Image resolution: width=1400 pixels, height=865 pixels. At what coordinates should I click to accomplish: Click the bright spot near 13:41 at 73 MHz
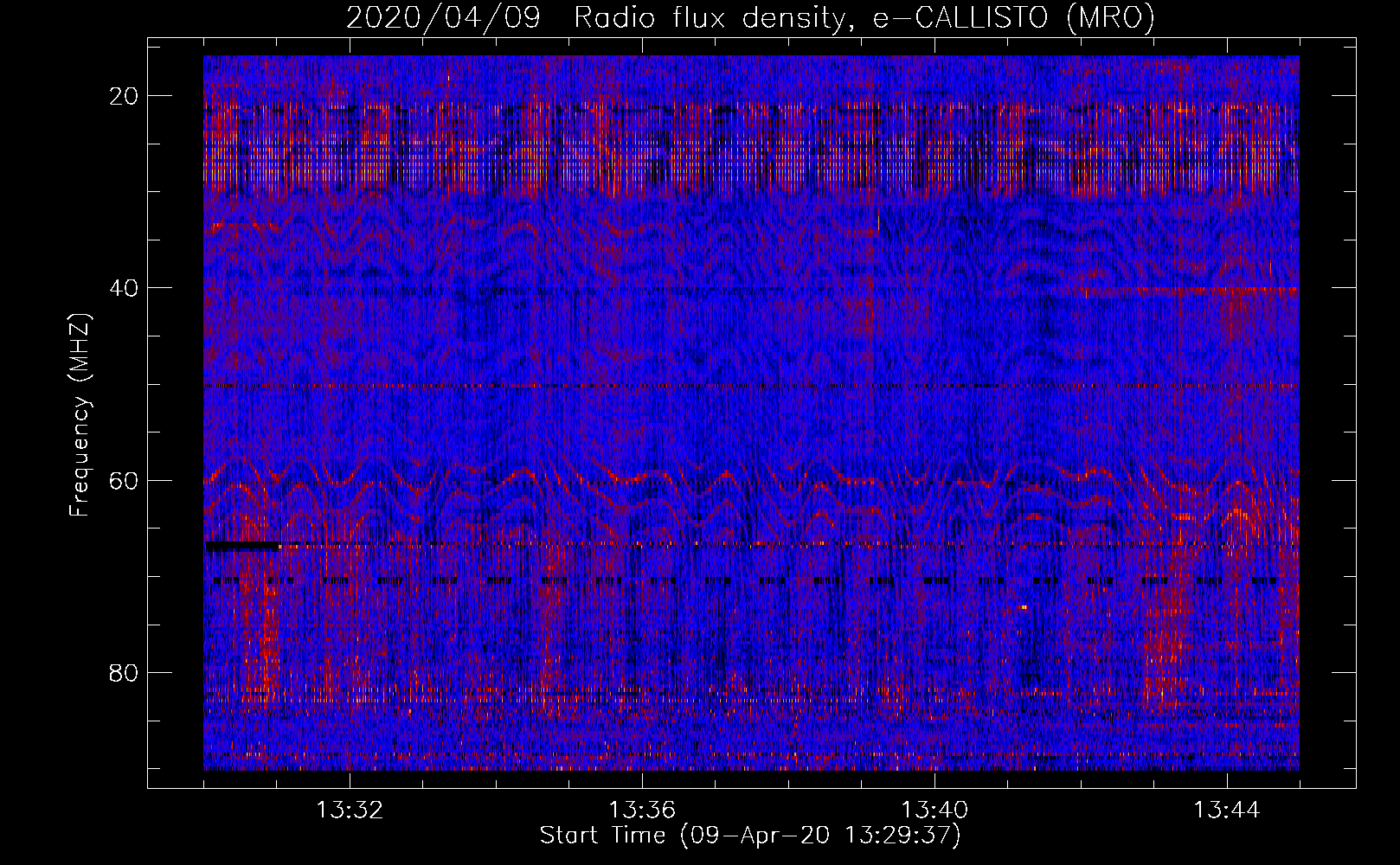point(1024,607)
